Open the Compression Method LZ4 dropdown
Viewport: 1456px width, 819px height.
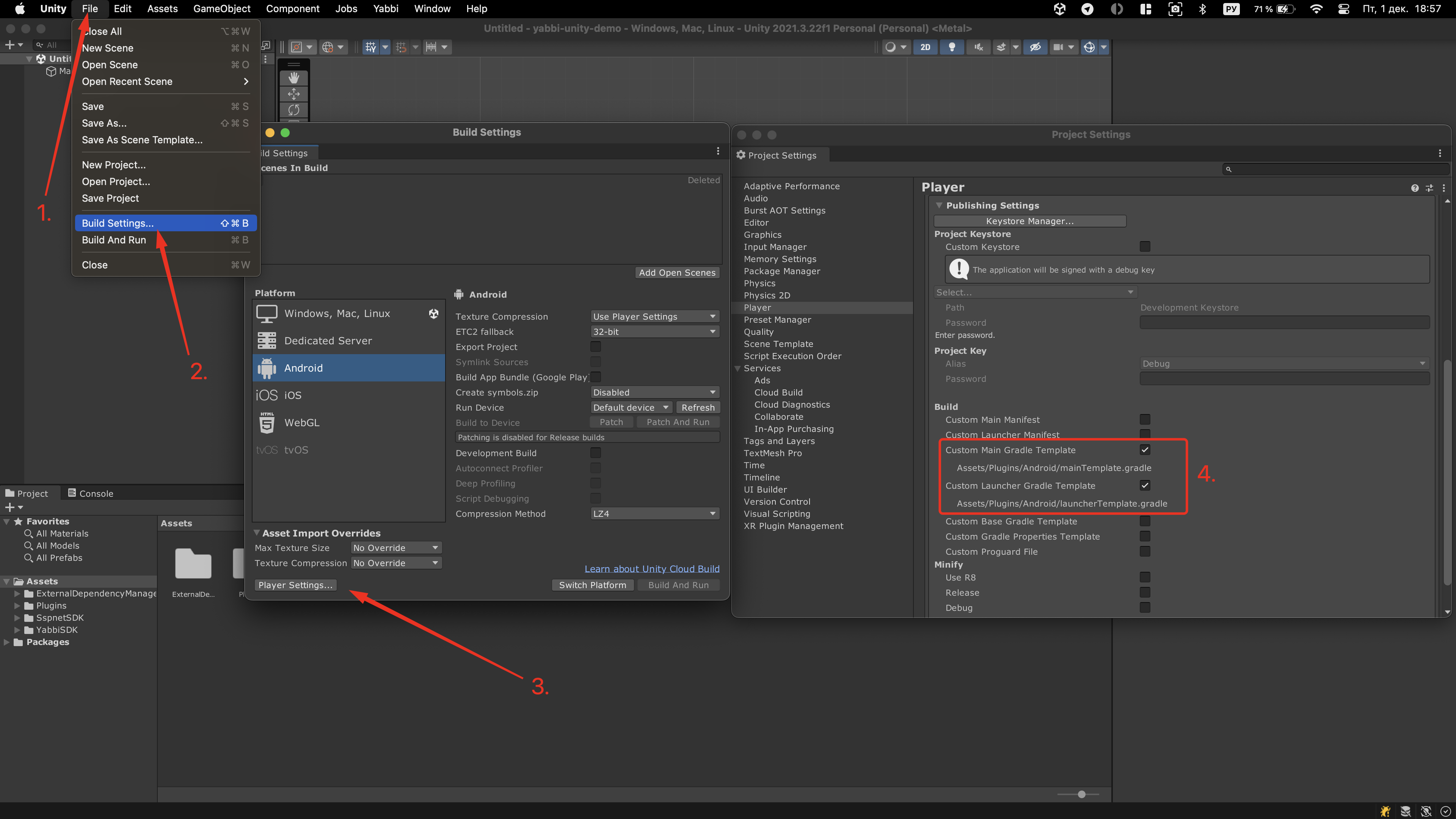(654, 513)
